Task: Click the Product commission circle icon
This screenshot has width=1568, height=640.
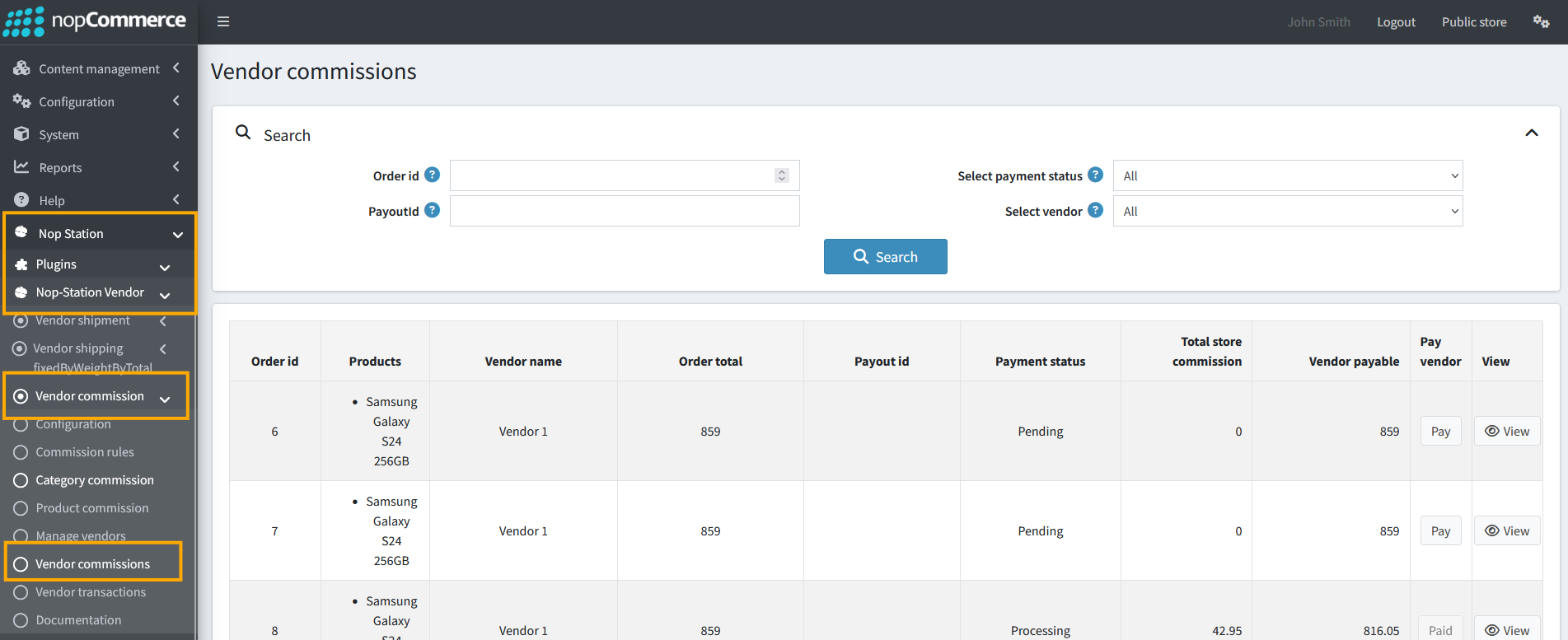Action: pyautogui.click(x=21, y=508)
